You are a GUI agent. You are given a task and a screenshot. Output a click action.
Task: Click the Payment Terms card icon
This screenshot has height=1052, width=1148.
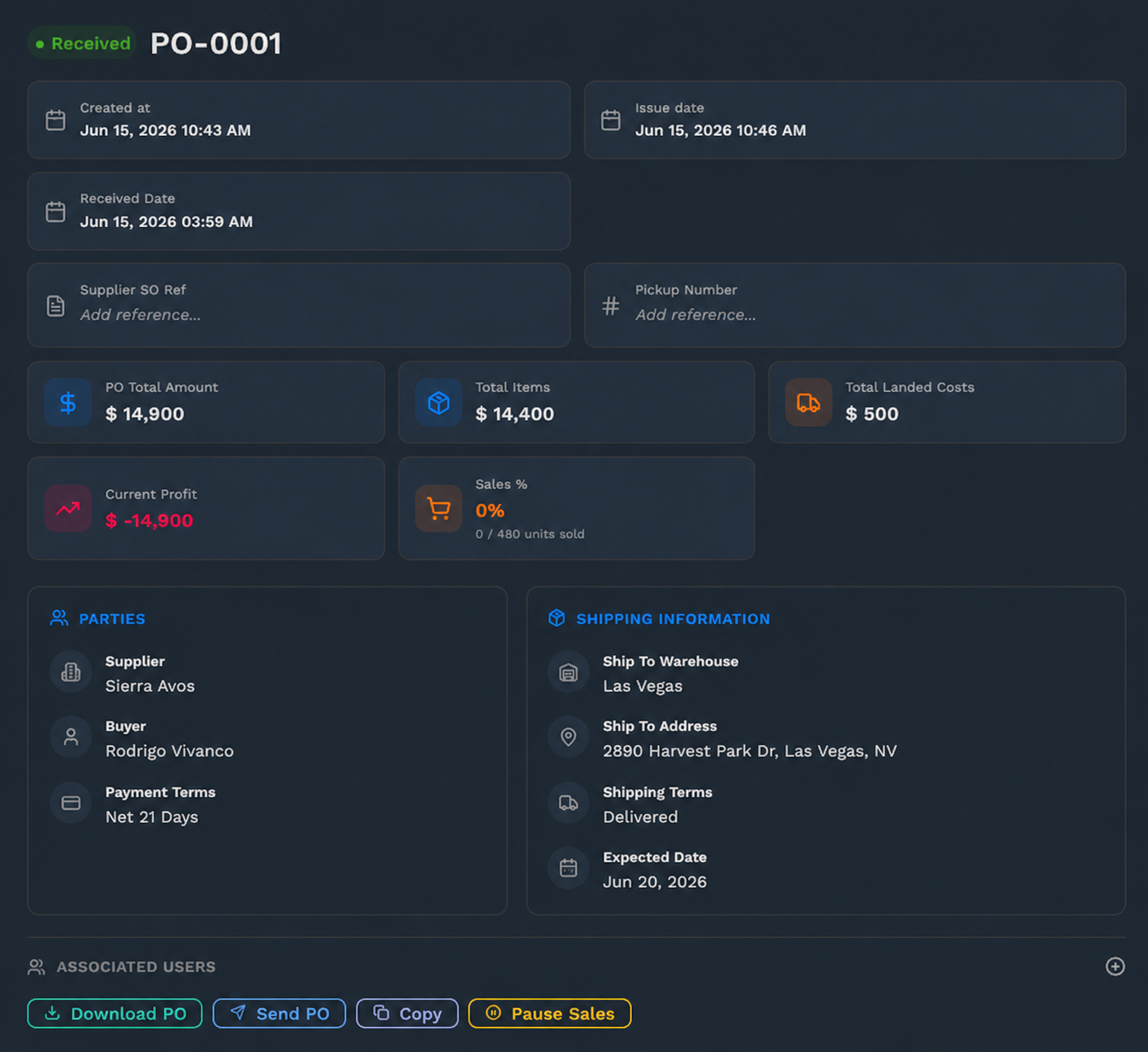(71, 803)
